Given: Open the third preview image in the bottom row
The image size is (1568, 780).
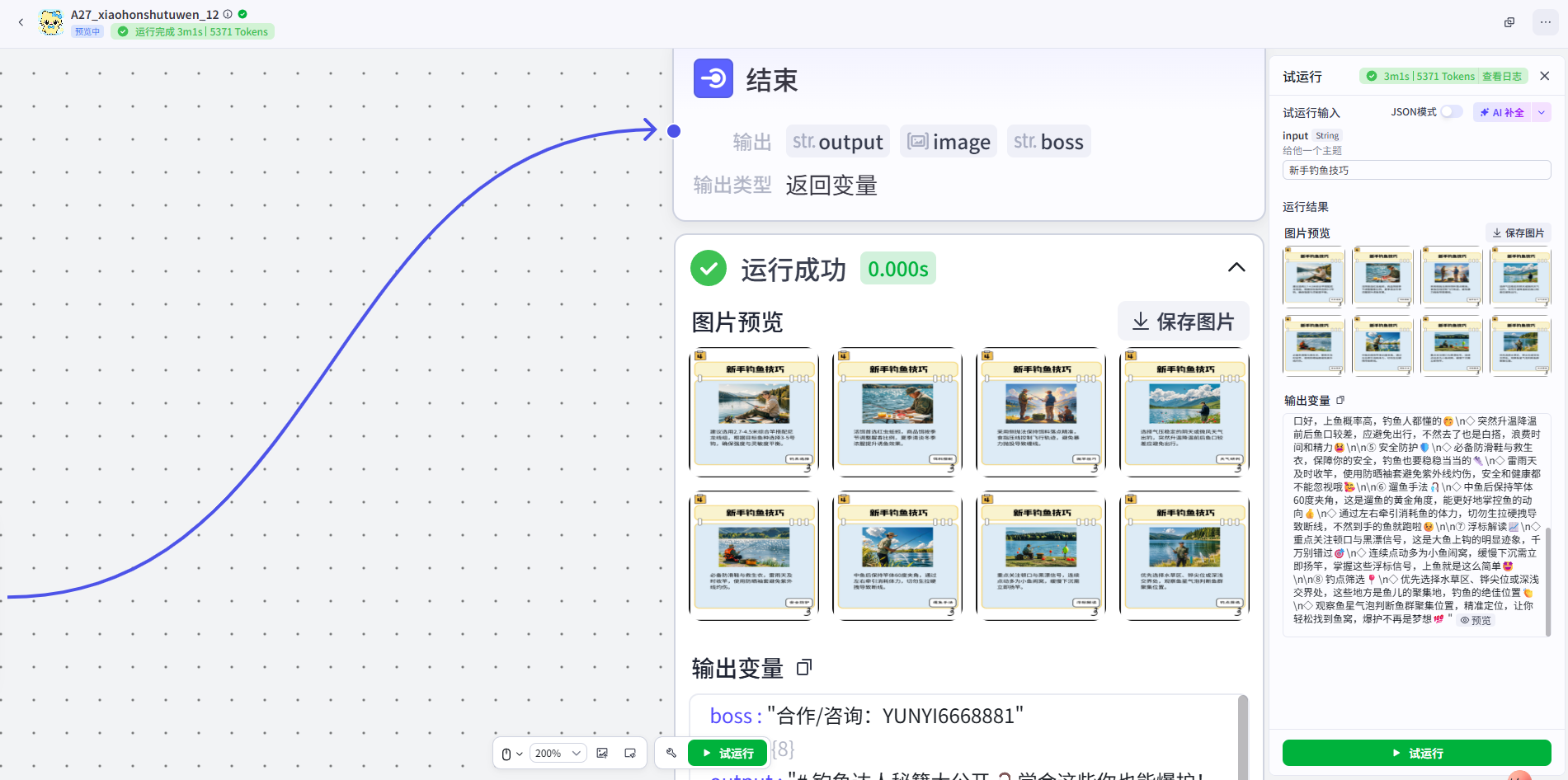Looking at the screenshot, I should coord(1041,556).
